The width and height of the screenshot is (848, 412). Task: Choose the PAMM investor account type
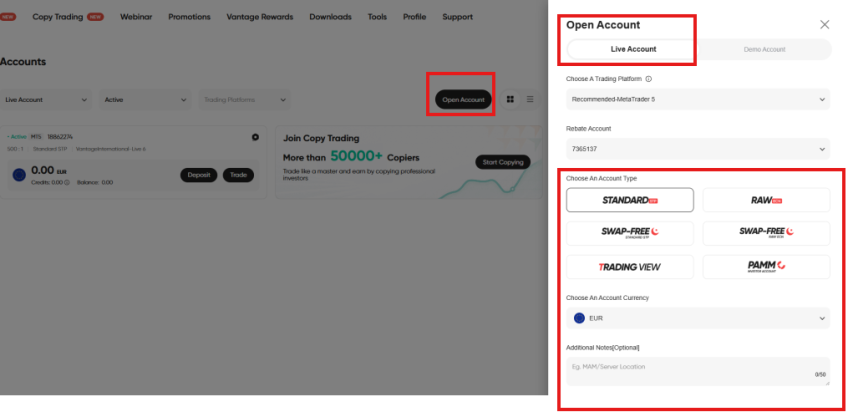click(766, 267)
